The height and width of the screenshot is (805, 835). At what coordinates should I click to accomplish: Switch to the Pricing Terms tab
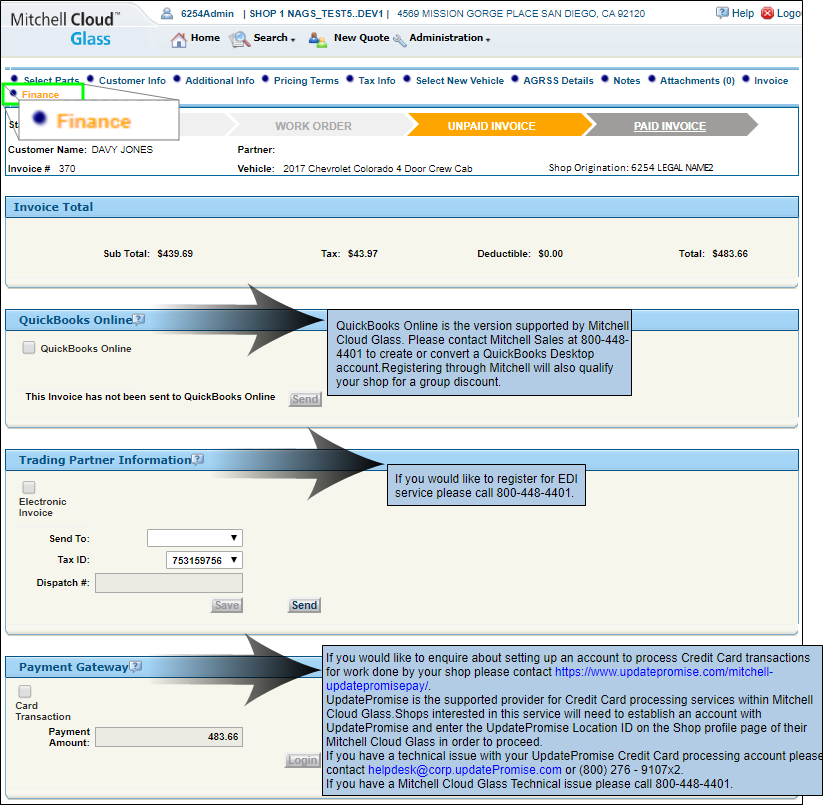pyautogui.click(x=305, y=81)
